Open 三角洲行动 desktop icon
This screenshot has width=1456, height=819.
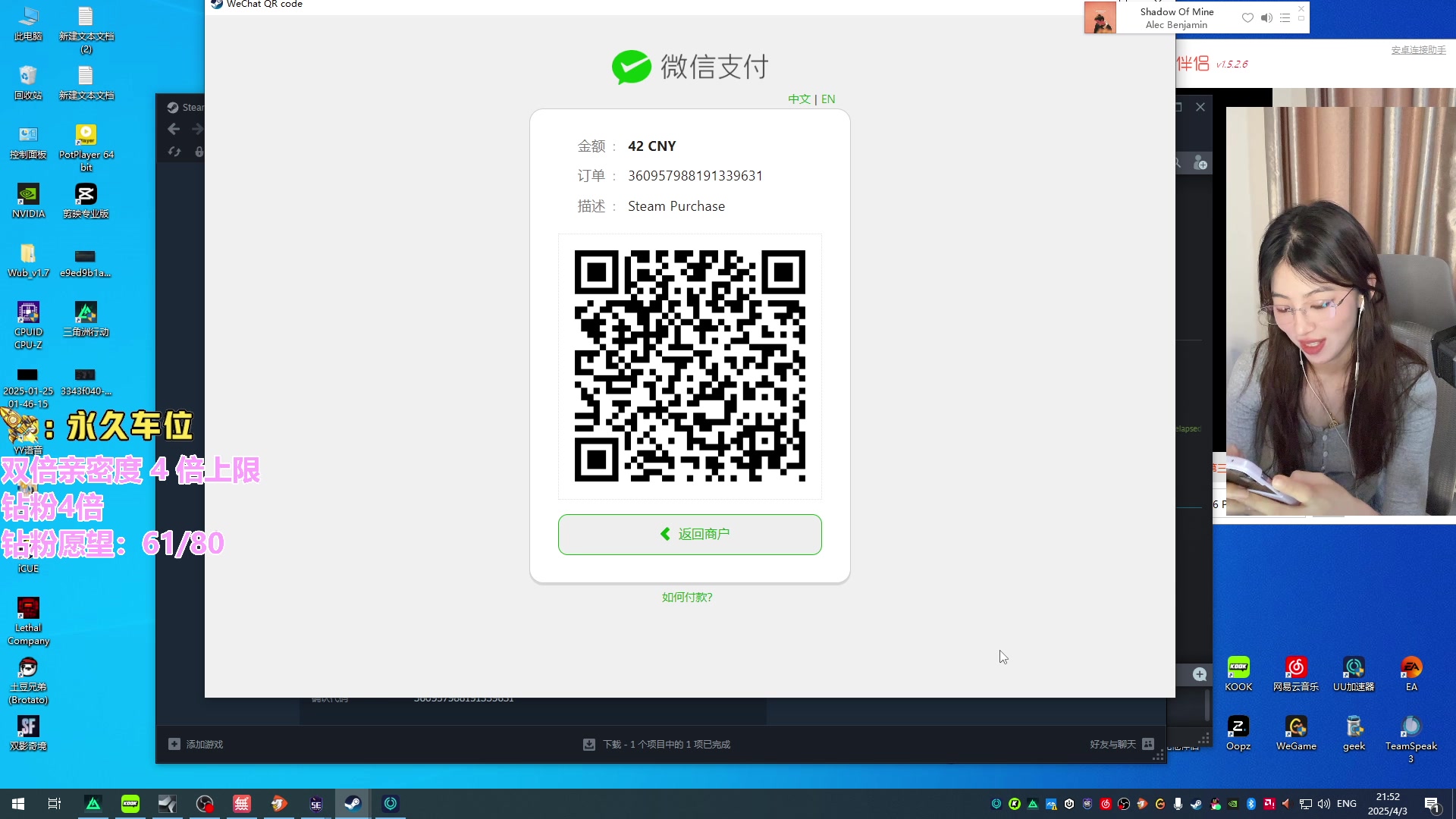point(86,319)
